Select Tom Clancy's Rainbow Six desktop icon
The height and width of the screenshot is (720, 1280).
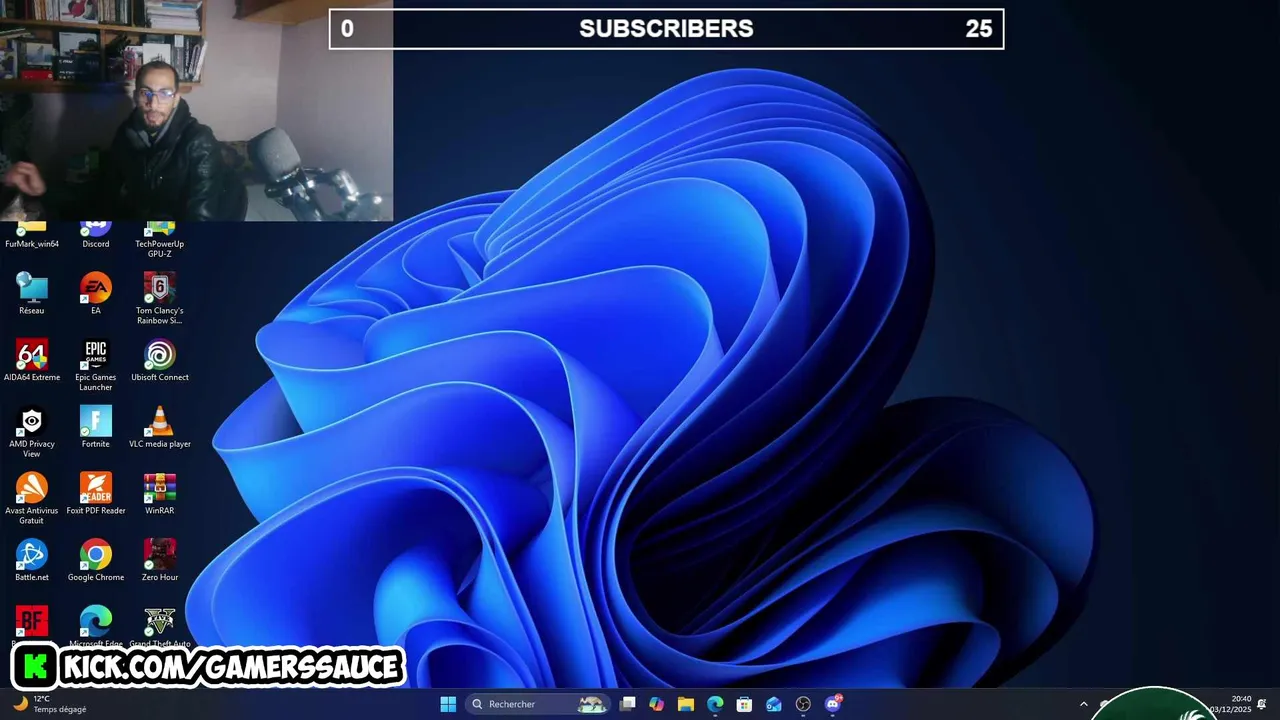pyautogui.click(x=160, y=299)
